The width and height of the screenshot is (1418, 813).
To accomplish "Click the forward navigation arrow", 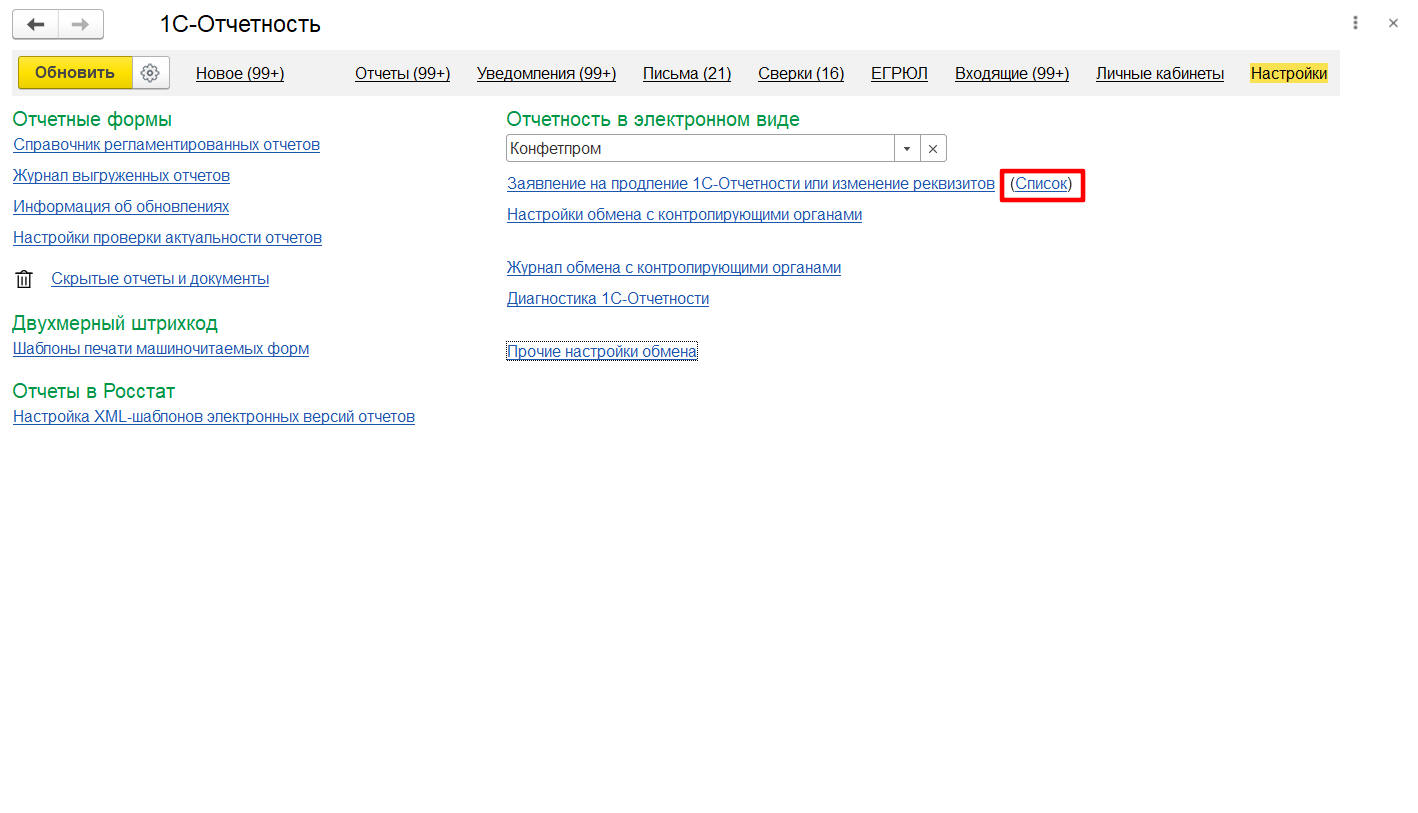I will (81, 24).
